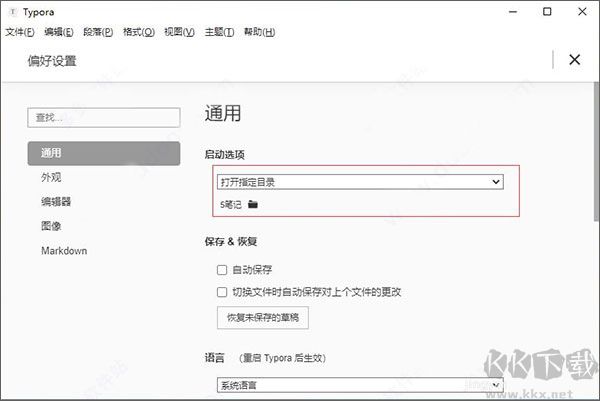Open the 段落(P) menu
Image resolution: width=600 pixels, height=401 pixels.
pos(98,32)
